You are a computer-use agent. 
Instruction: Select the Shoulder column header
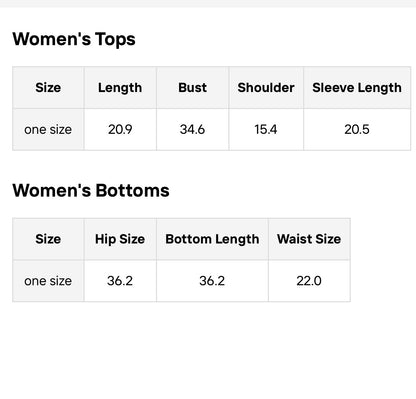266,88
